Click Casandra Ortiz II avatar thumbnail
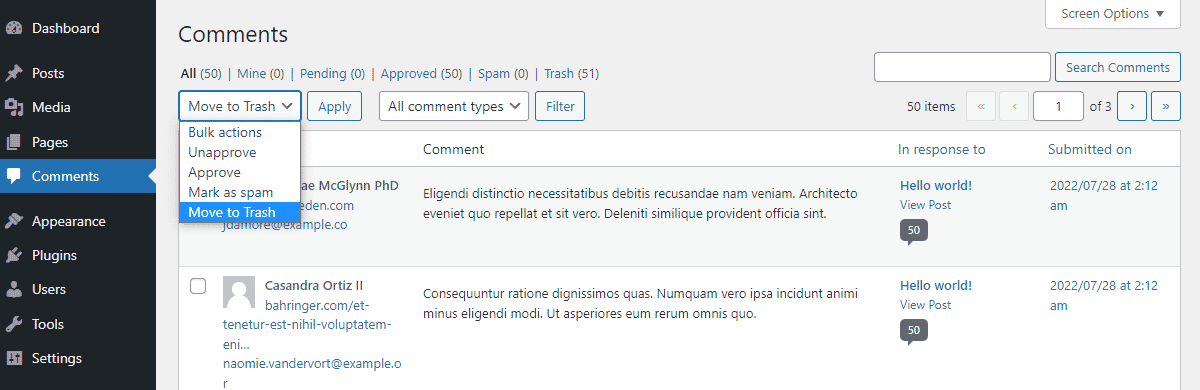 pyautogui.click(x=239, y=293)
